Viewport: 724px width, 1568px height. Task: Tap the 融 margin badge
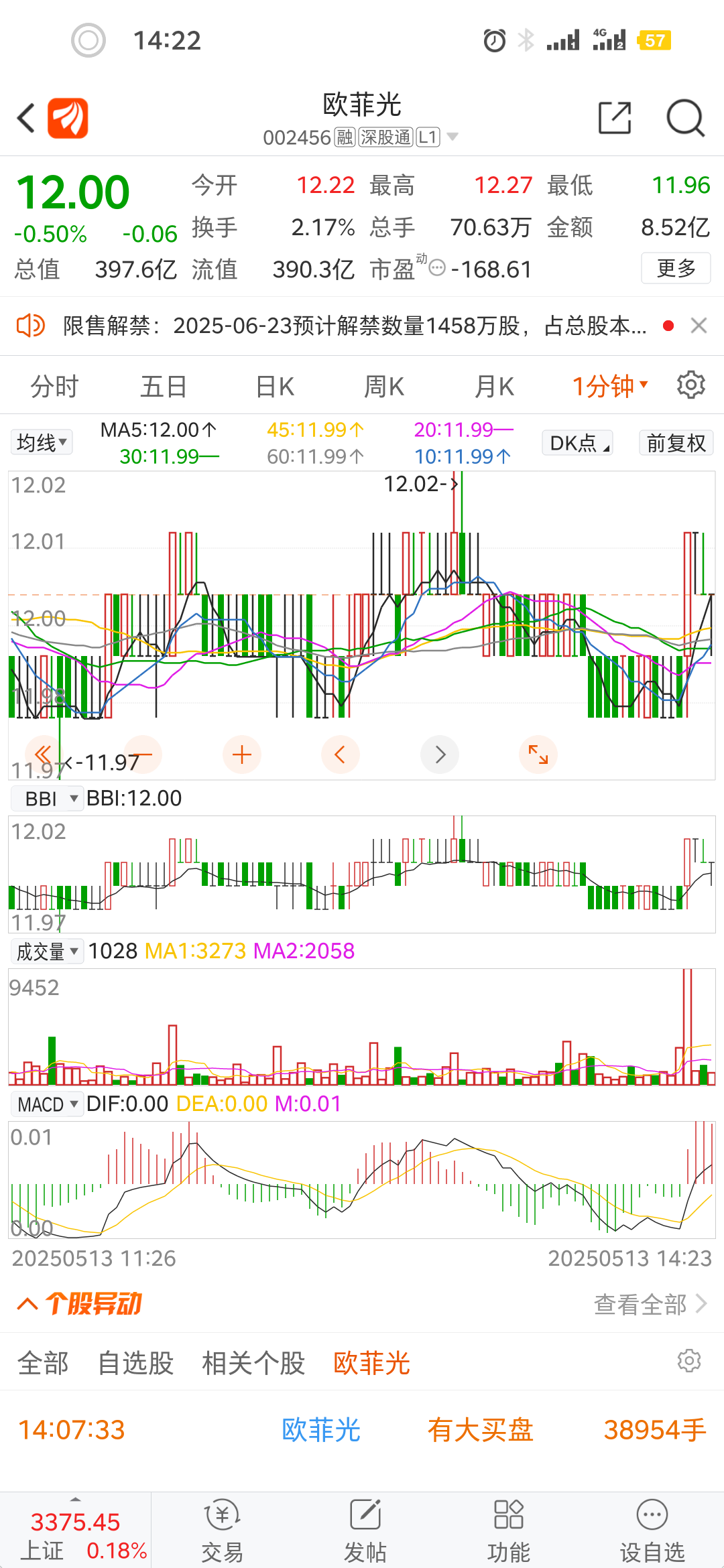[345, 137]
